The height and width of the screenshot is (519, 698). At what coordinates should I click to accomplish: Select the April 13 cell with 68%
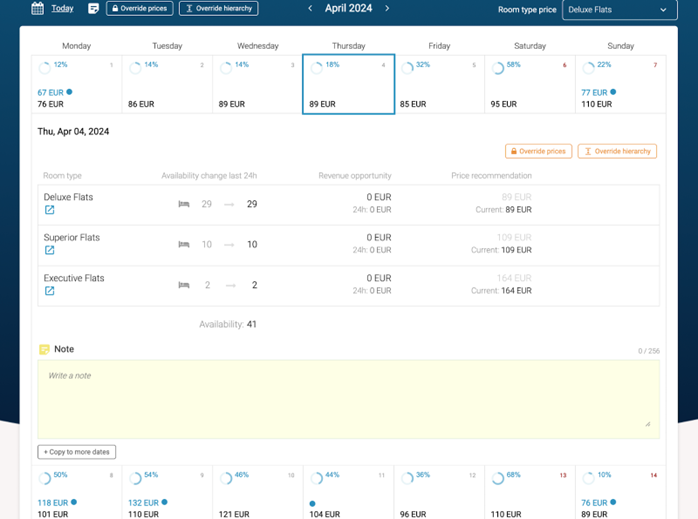(530, 493)
